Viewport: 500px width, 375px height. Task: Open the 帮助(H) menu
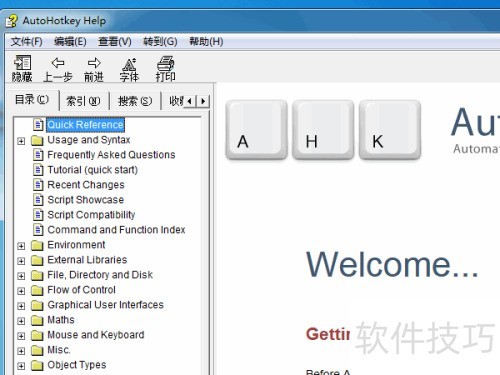(x=206, y=42)
